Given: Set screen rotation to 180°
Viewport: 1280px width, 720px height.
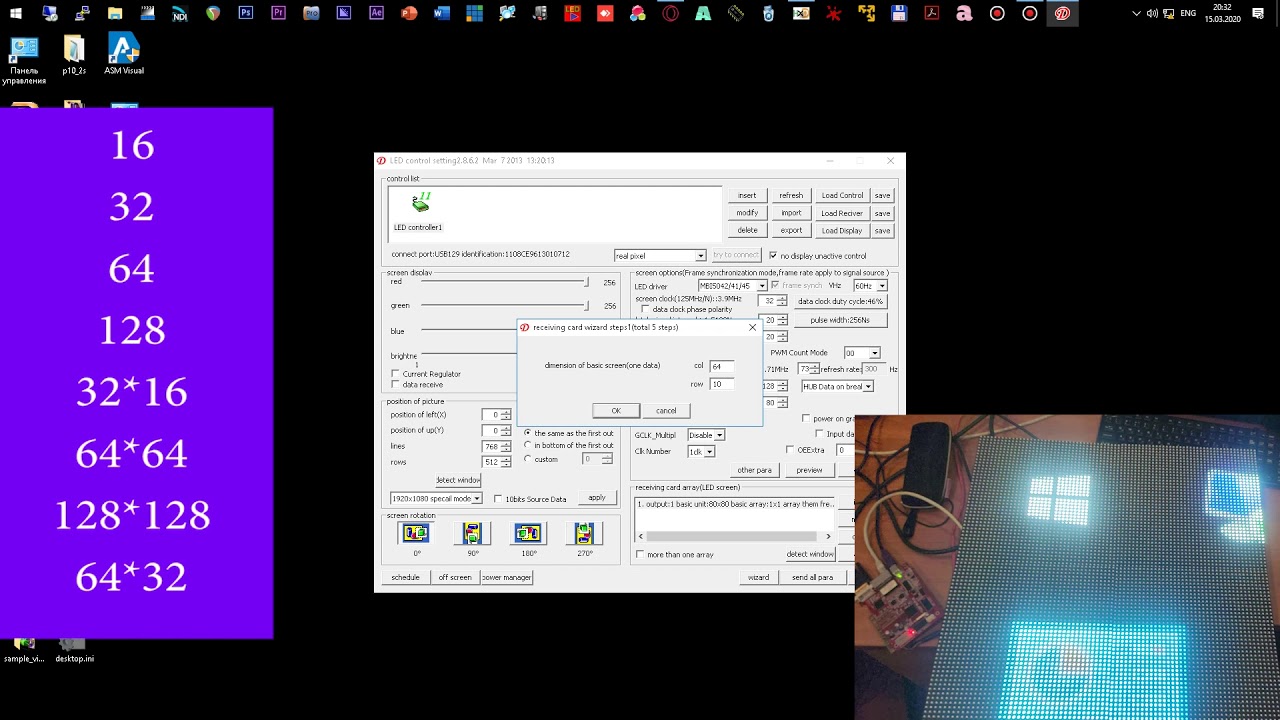Looking at the screenshot, I should (x=528, y=534).
